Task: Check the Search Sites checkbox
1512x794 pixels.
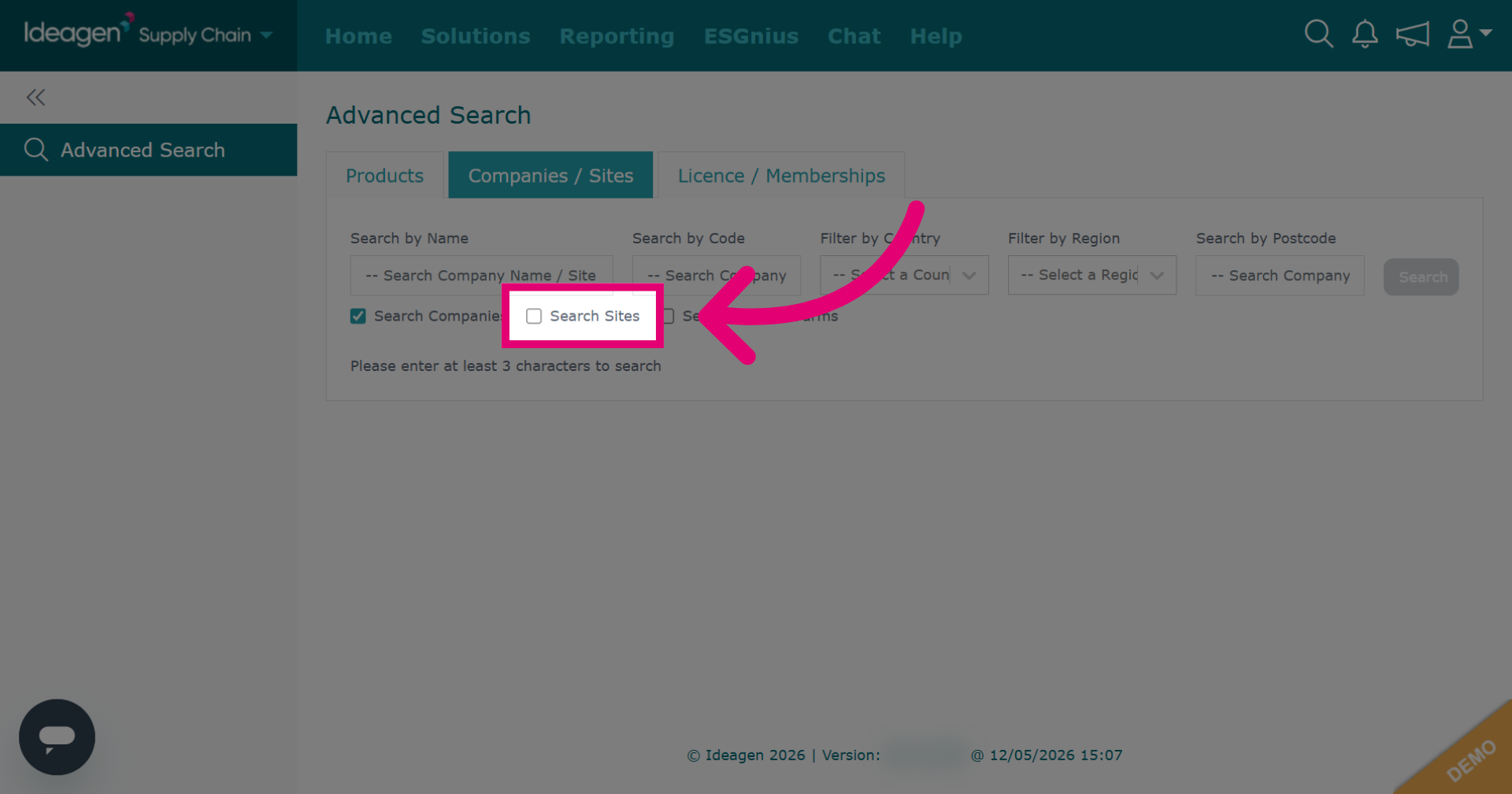Action: (534, 316)
